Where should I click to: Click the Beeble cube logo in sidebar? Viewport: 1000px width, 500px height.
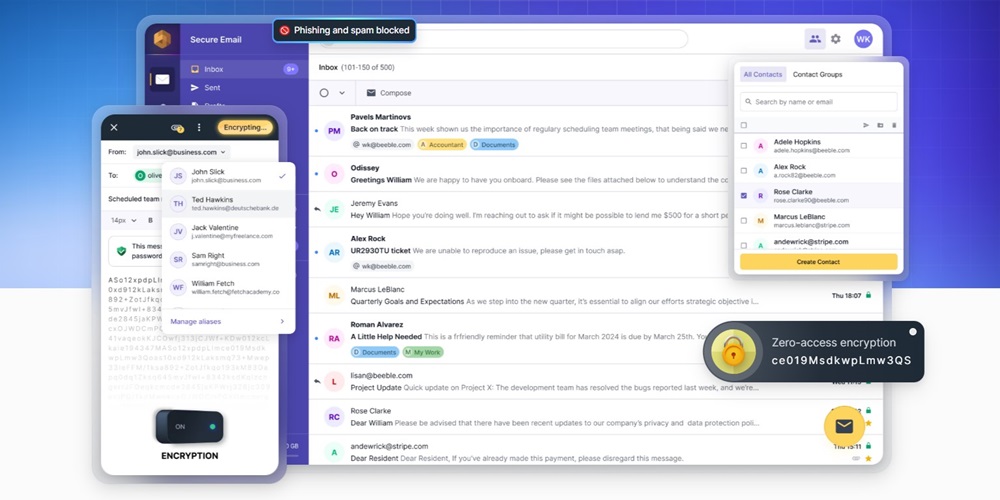coord(162,39)
